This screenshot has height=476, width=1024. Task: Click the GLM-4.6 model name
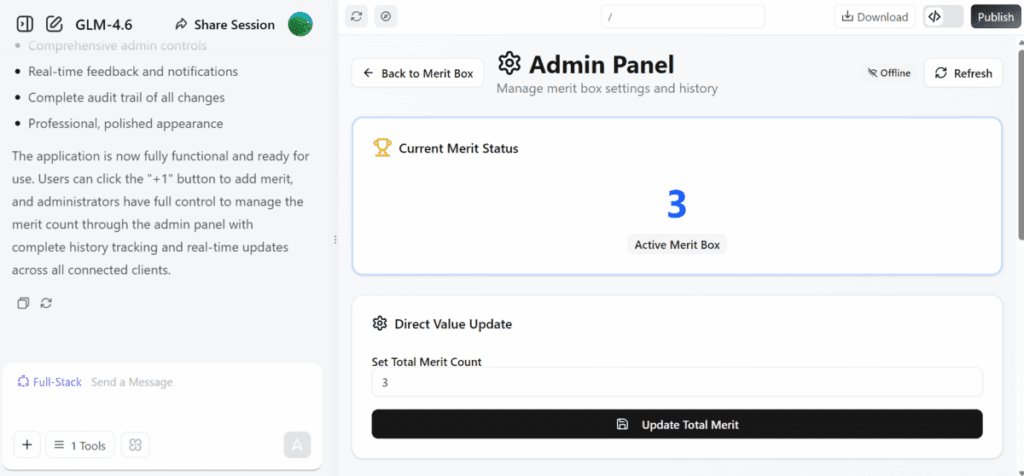(103, 24)
